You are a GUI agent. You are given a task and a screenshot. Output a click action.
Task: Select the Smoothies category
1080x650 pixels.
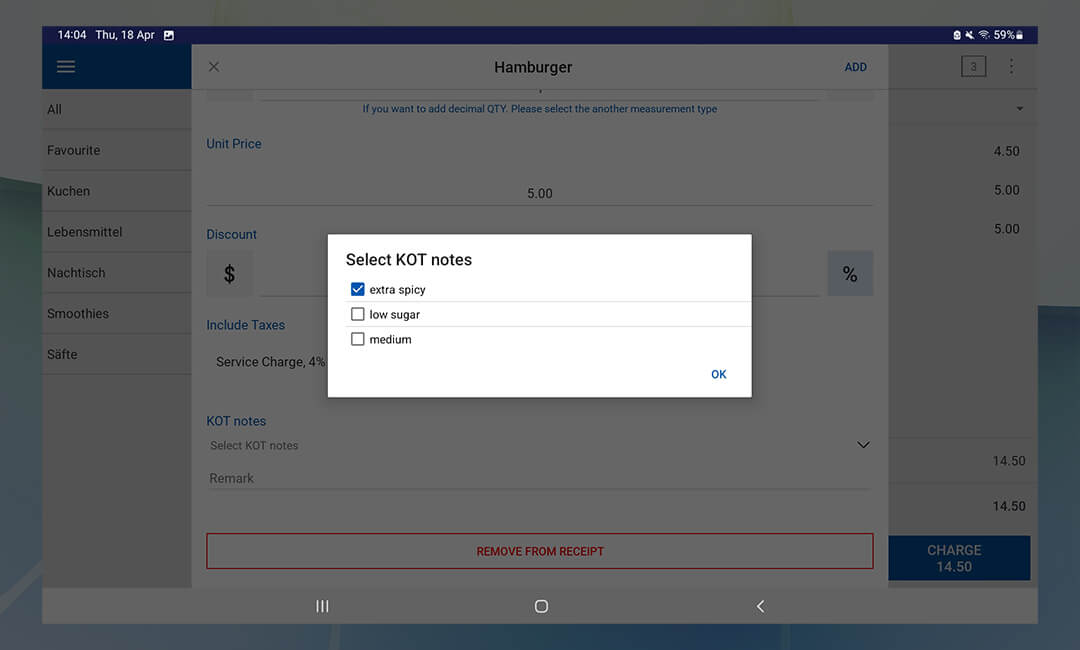tap(78, 313)
